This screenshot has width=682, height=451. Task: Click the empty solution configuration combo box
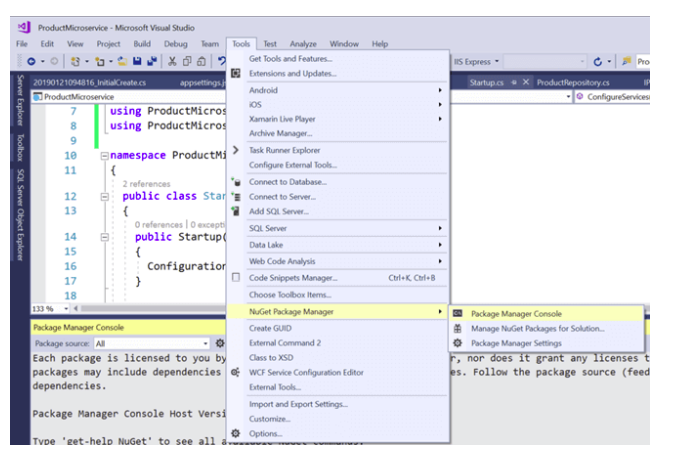point(545,61)
